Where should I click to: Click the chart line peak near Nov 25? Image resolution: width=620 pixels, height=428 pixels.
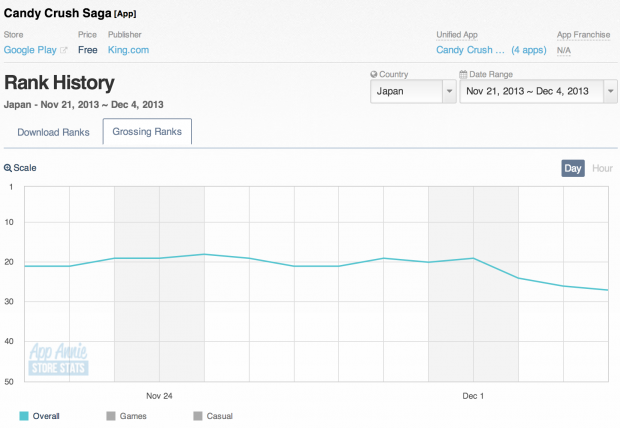pos(204,254)
